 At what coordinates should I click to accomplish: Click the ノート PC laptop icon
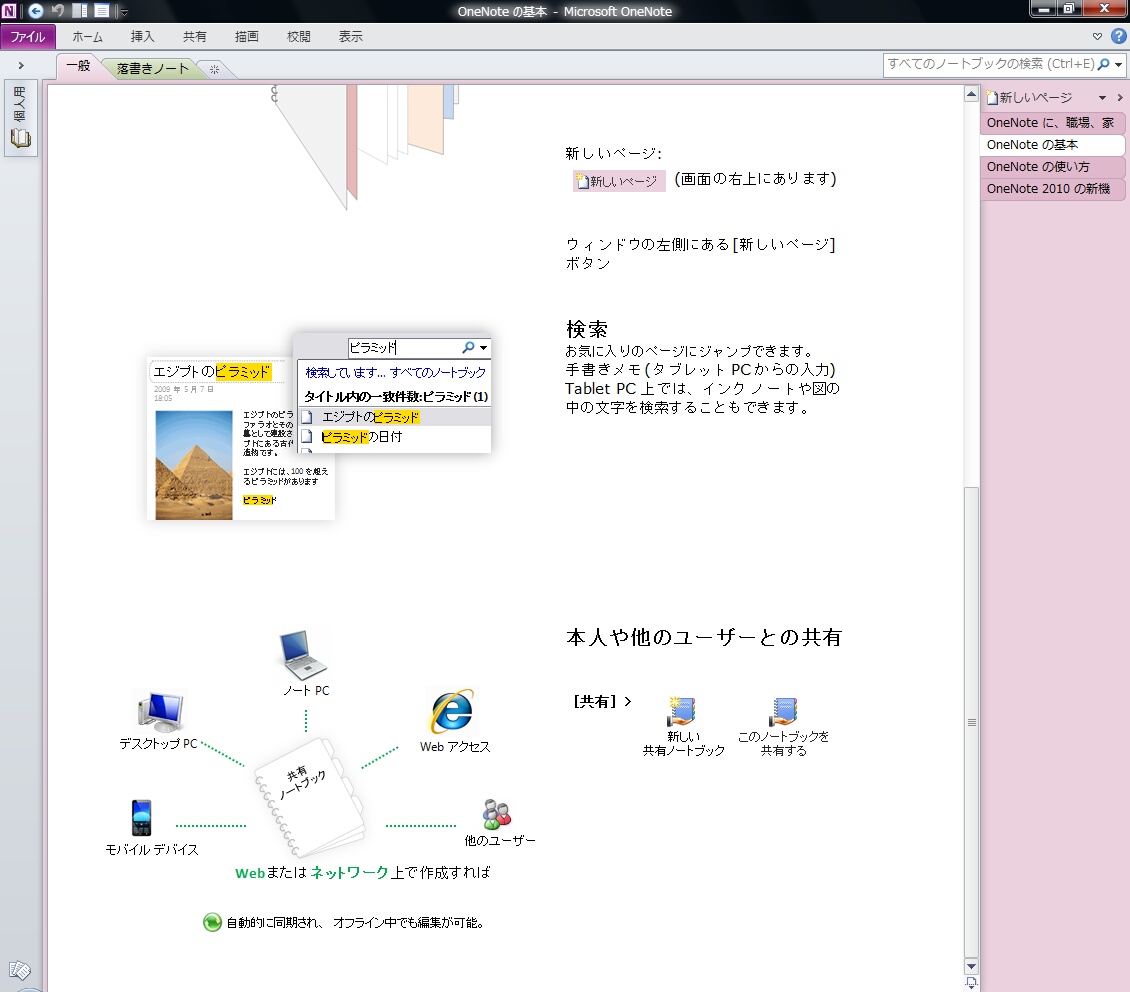(x=303, y=654)
